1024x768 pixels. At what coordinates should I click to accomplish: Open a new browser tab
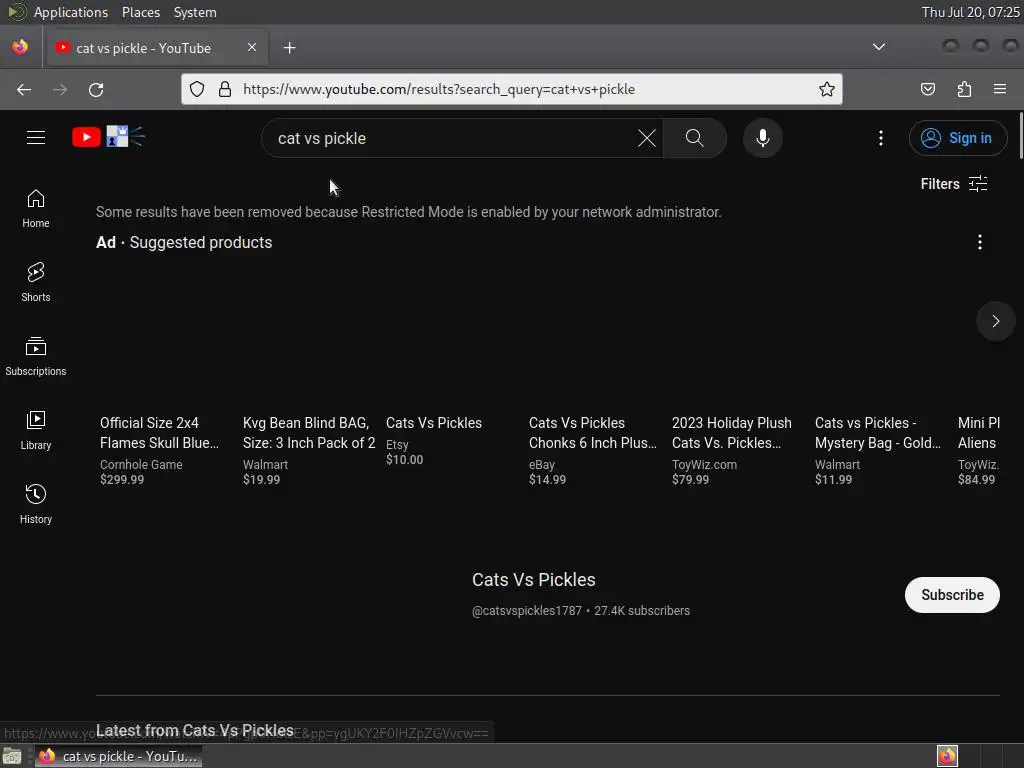coord(289,48)
